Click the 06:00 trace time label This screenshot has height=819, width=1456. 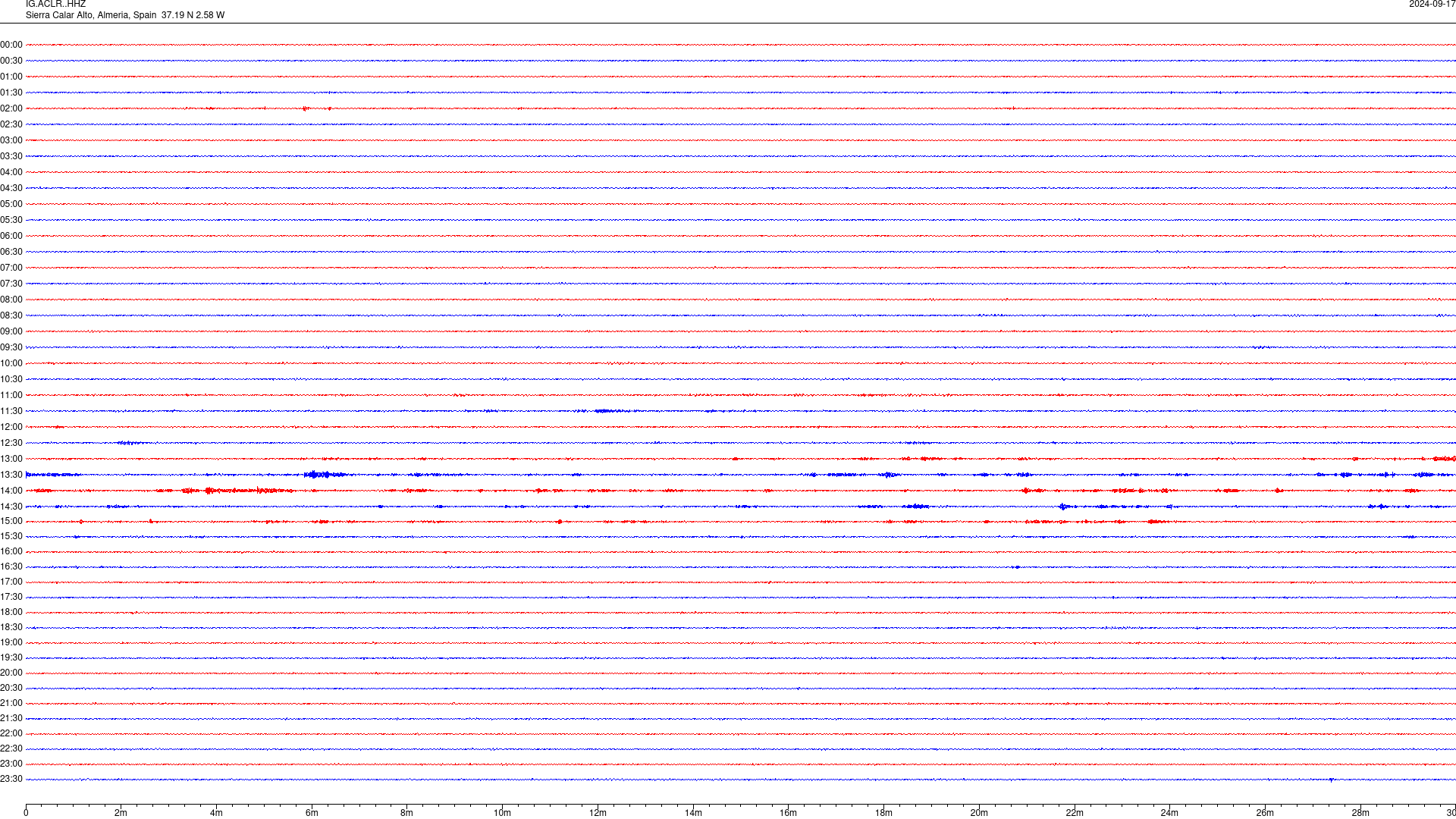click(x=11, y=236)
